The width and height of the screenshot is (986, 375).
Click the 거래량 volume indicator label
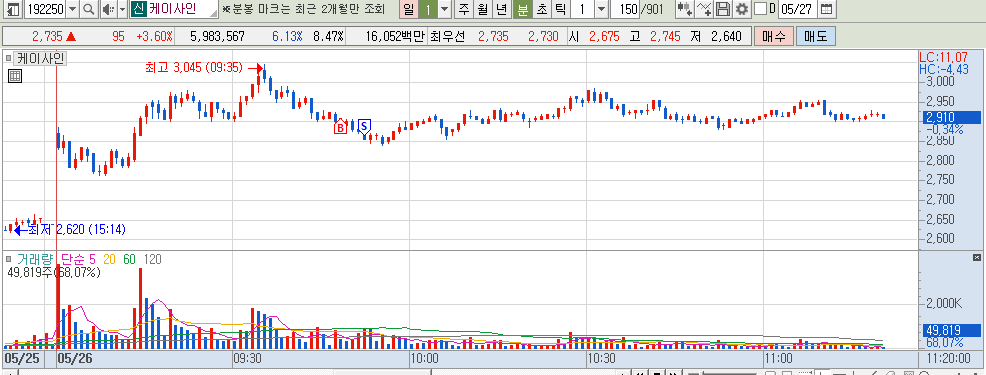tap(36, 259)
